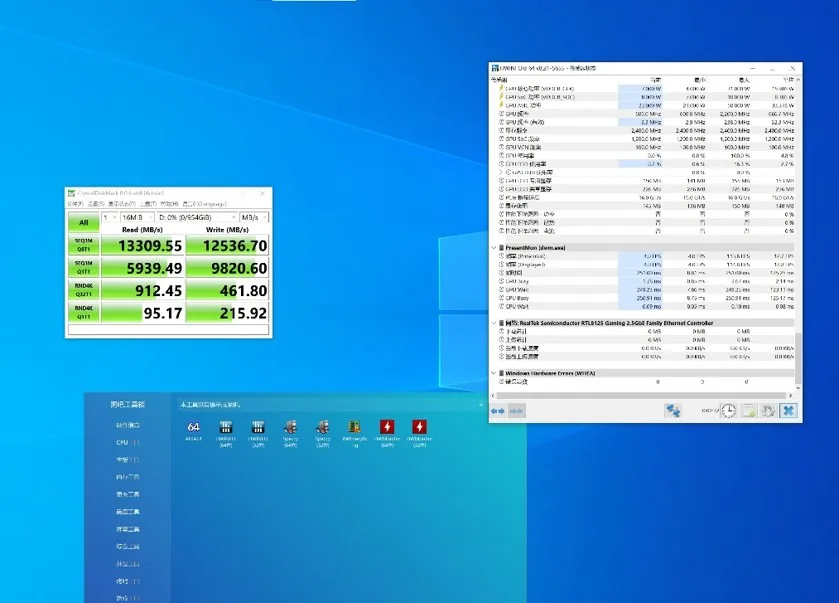Image resolution: width=839 pixels, height=603 pixels.
Task: Open the first RAMBurster red lightning icon
Action: pyautogui.click(x=385, y=429)
